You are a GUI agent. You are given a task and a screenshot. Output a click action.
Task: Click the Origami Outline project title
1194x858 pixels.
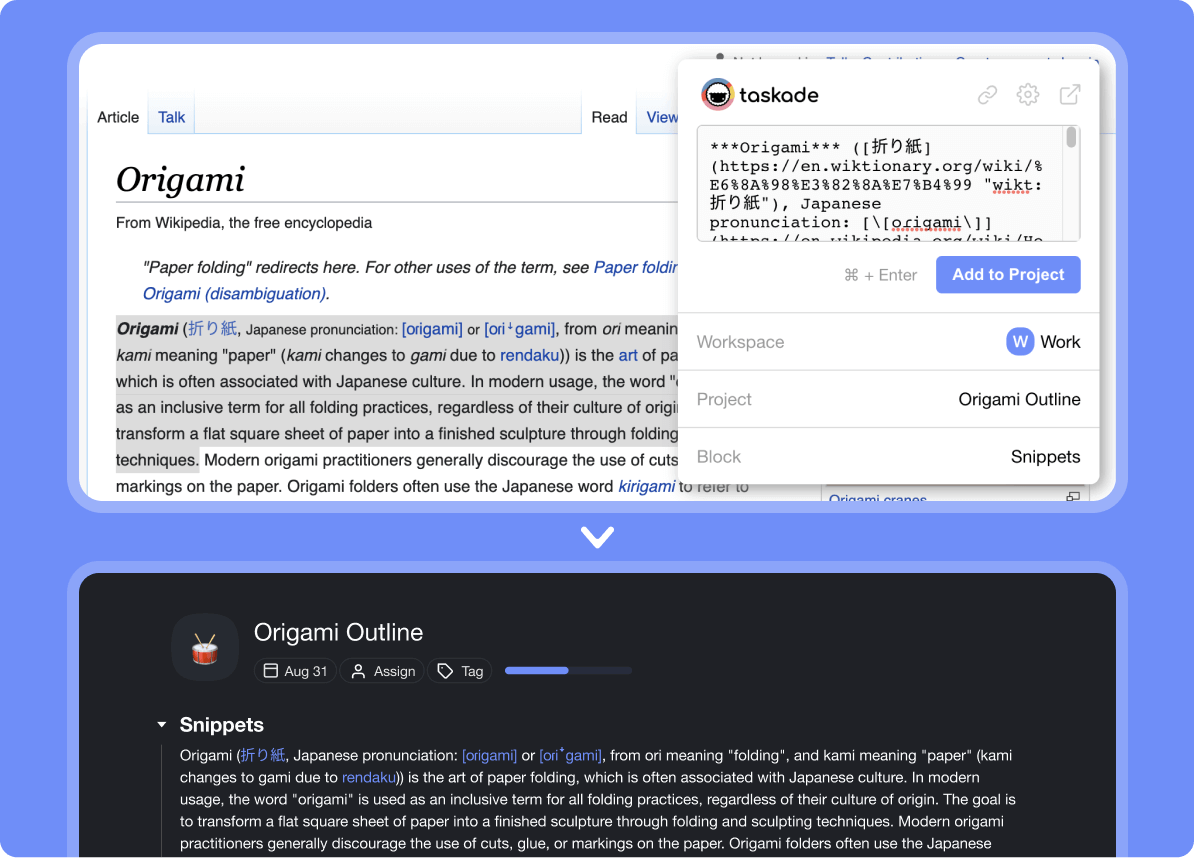click(338, 633)
